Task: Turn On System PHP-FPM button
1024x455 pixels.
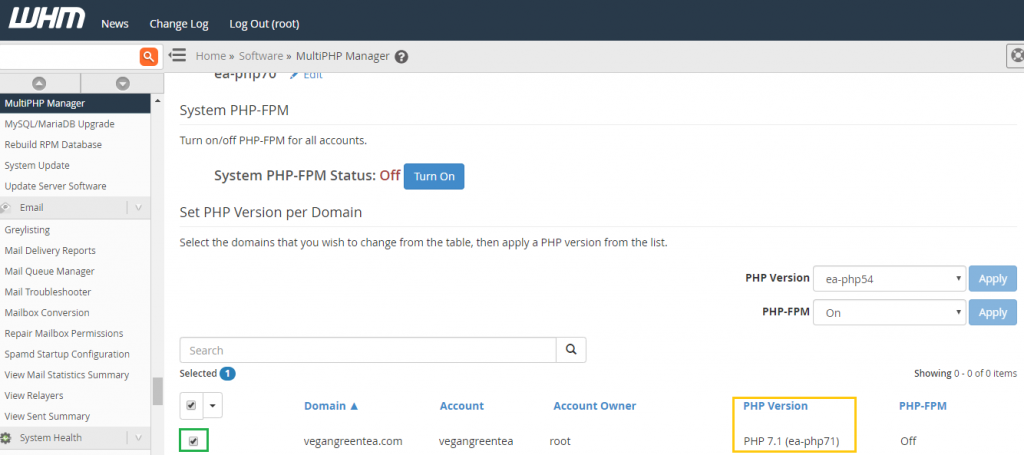Action: point(434,176)
